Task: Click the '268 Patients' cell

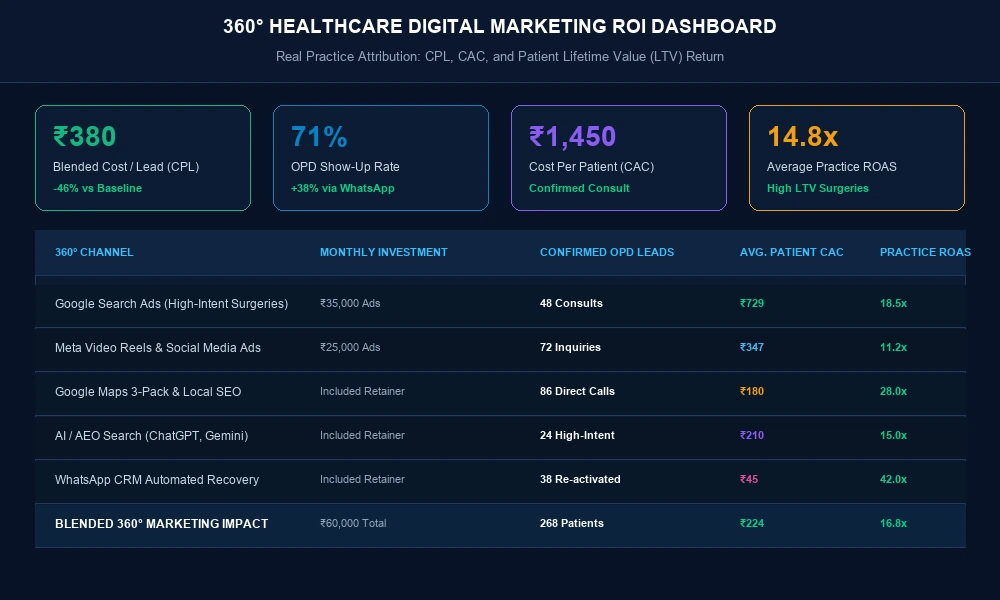Action: 571,523
